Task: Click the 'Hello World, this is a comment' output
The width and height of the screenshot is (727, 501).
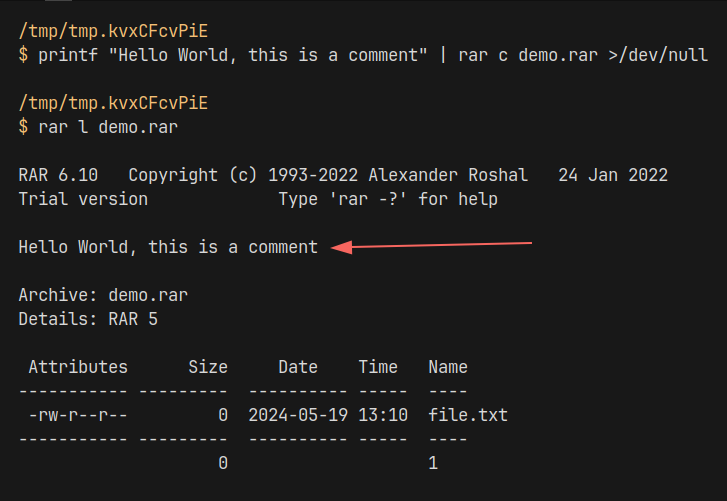Action: pyautogui.click(x=168, y=247)
